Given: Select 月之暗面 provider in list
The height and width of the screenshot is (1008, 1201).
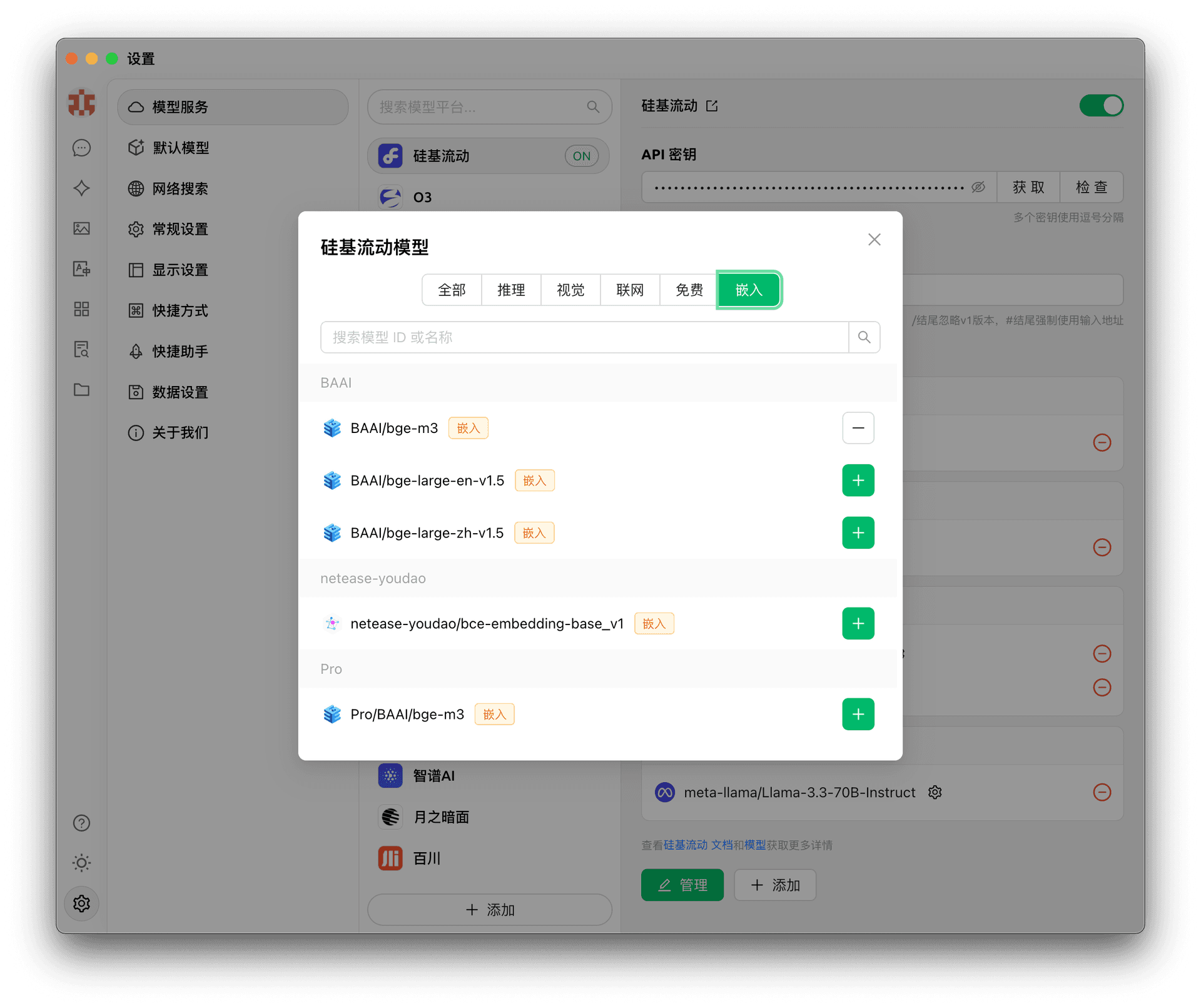Looking at the screenshot, I should (489, 817).
